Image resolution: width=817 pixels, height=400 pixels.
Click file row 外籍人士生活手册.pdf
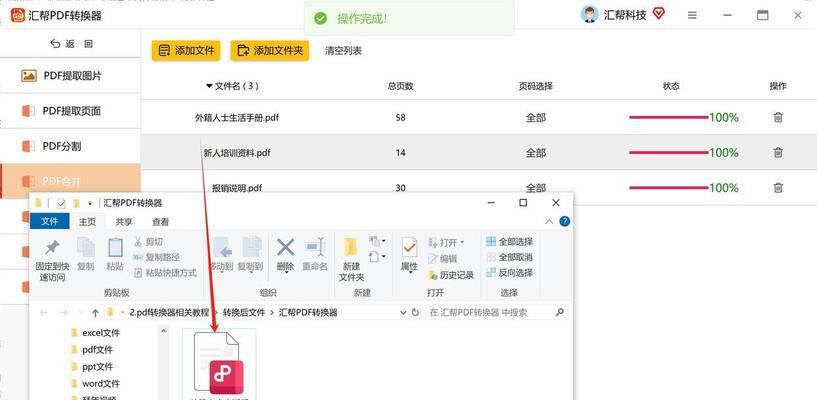[x=237, y=118]
